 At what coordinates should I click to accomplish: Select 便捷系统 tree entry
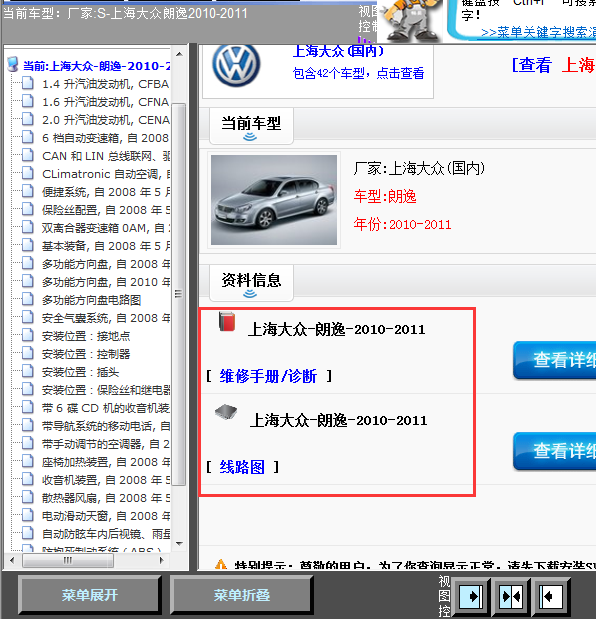tap(105, 192)
